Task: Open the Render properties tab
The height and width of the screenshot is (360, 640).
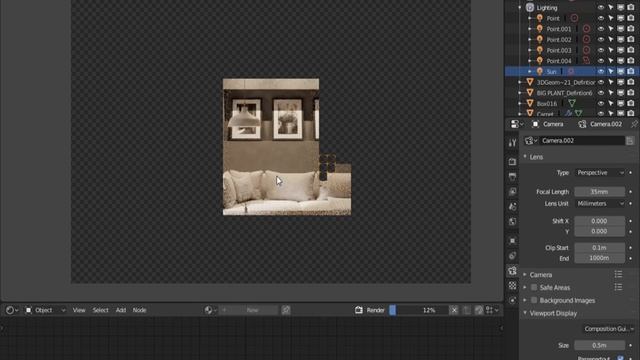Action: click(x=512, y=162)
